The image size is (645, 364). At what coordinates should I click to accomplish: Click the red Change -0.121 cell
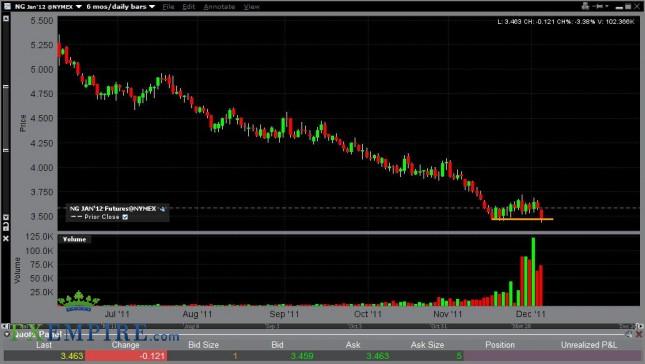126,356
